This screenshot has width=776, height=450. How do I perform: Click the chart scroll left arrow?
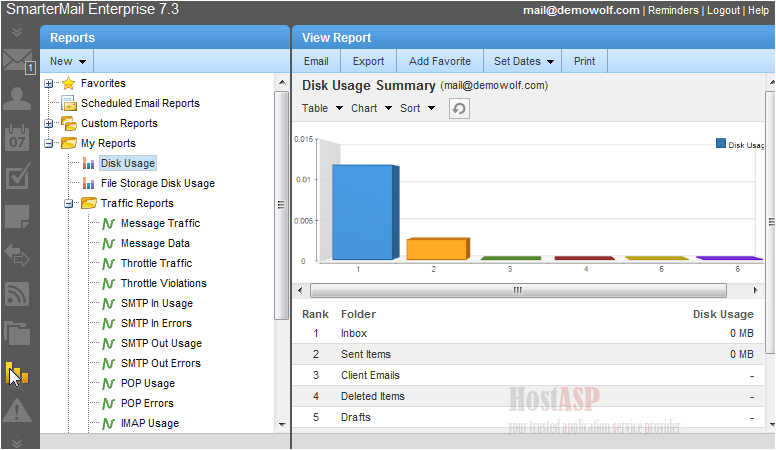(x=300, y=290)
